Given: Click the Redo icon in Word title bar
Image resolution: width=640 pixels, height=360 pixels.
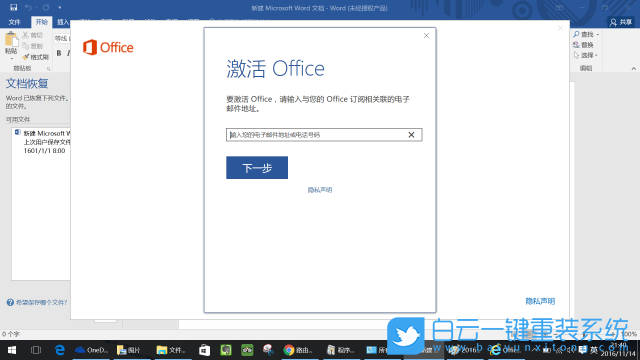Looking at the screenshot, I should [x=46, y=7].
